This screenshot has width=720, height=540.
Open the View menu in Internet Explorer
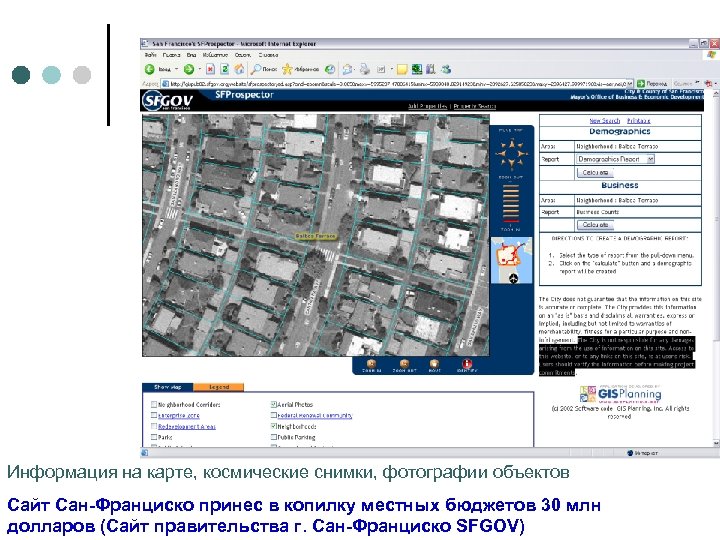tap(191, 55)
